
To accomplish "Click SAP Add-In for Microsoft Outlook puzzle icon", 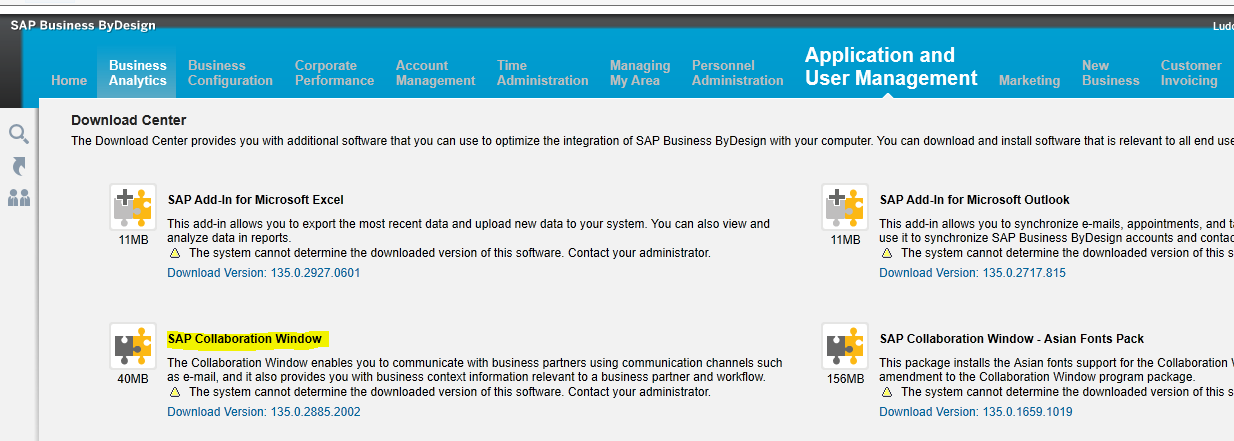I will pyautogui.click(x=845, y=208).
